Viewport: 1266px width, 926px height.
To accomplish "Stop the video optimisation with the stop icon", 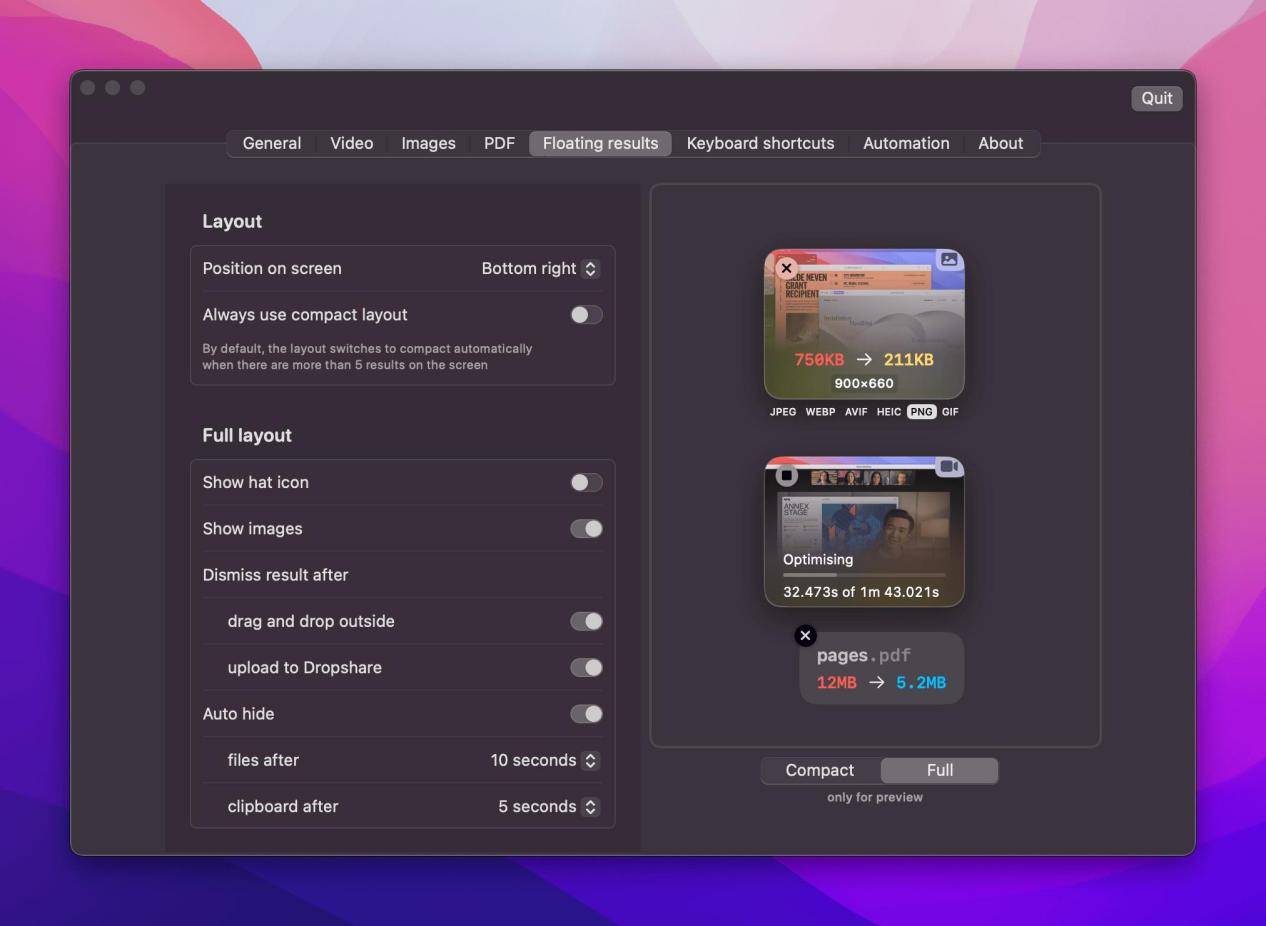I will (787, 475).
